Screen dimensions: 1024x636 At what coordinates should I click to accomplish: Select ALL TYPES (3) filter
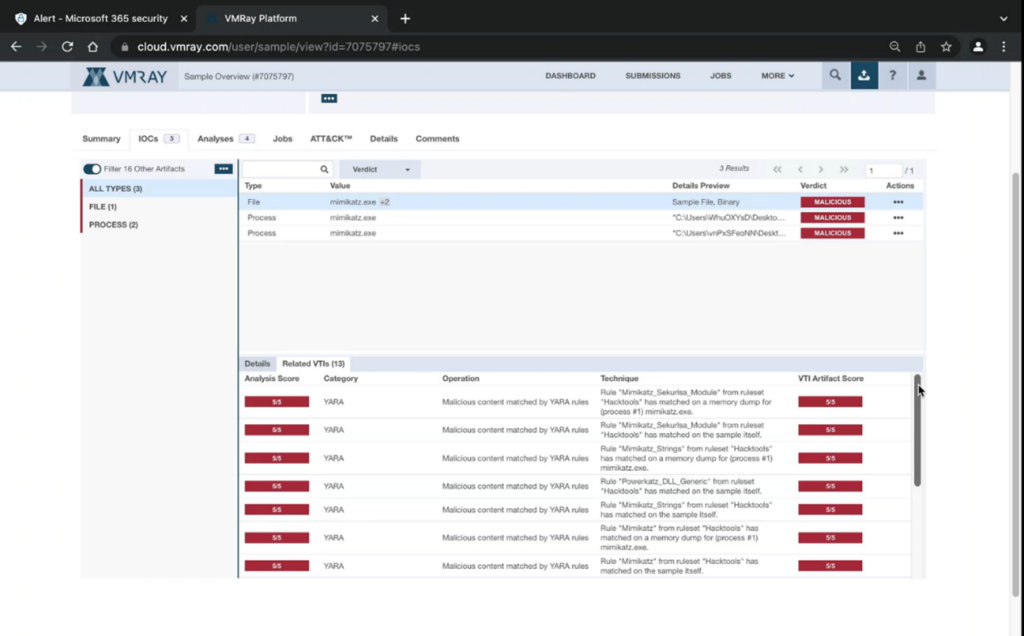[159, 189]
